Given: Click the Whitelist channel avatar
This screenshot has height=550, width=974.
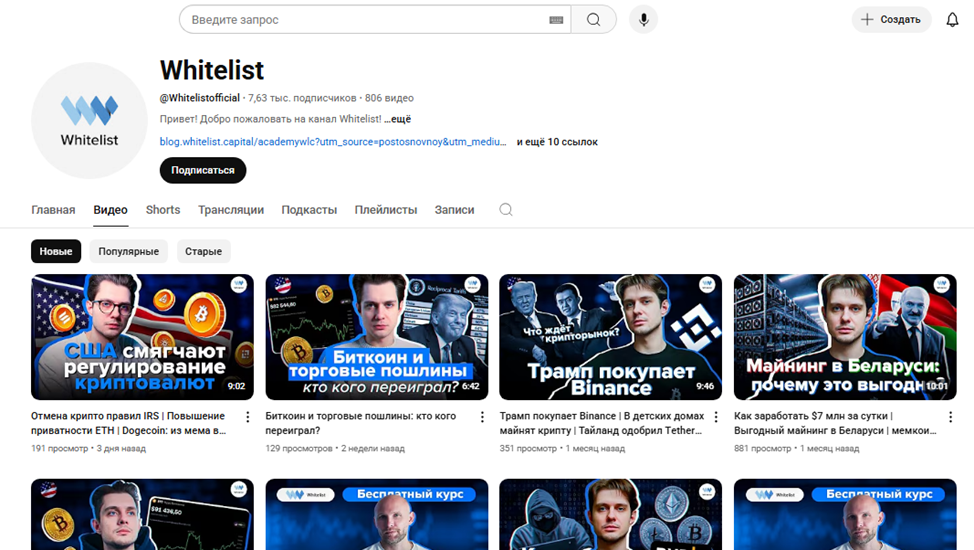Looking at the screenshot, I should (x=89, y=121).
